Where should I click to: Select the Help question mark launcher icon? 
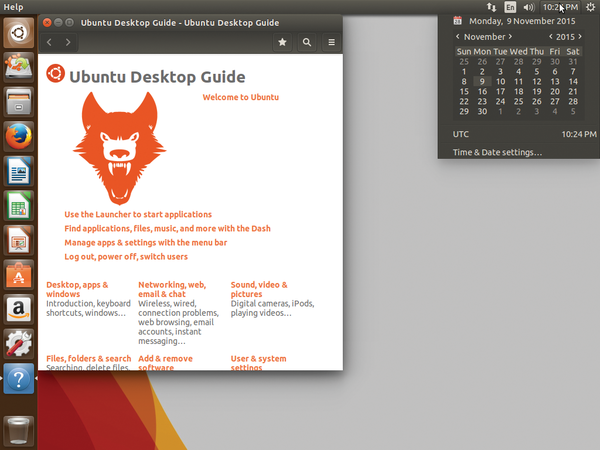click(x=18, y=378)
